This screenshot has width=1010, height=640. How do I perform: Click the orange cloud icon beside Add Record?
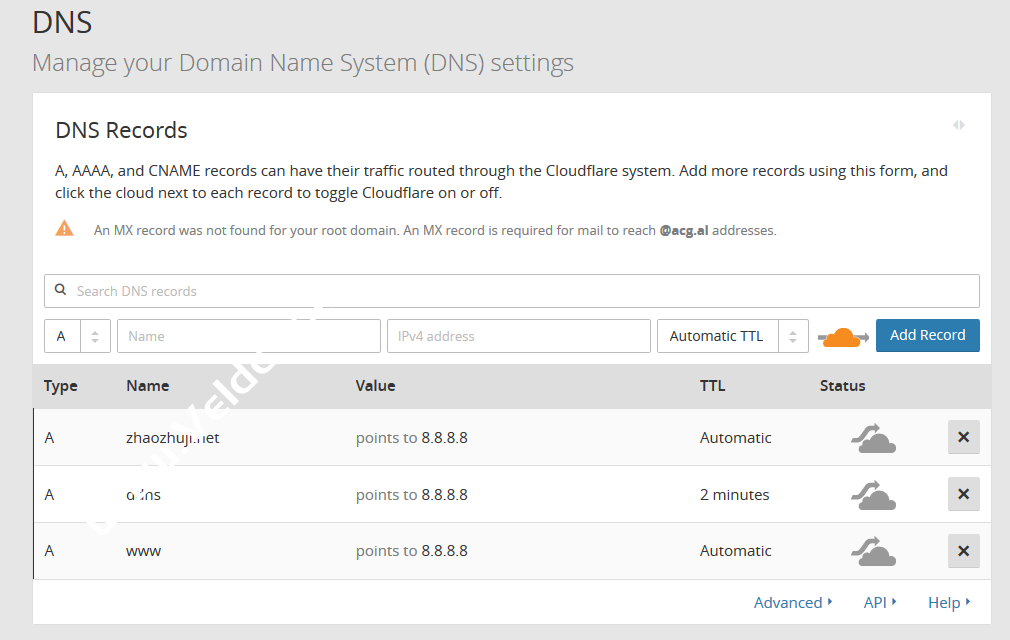coord(842,336)
